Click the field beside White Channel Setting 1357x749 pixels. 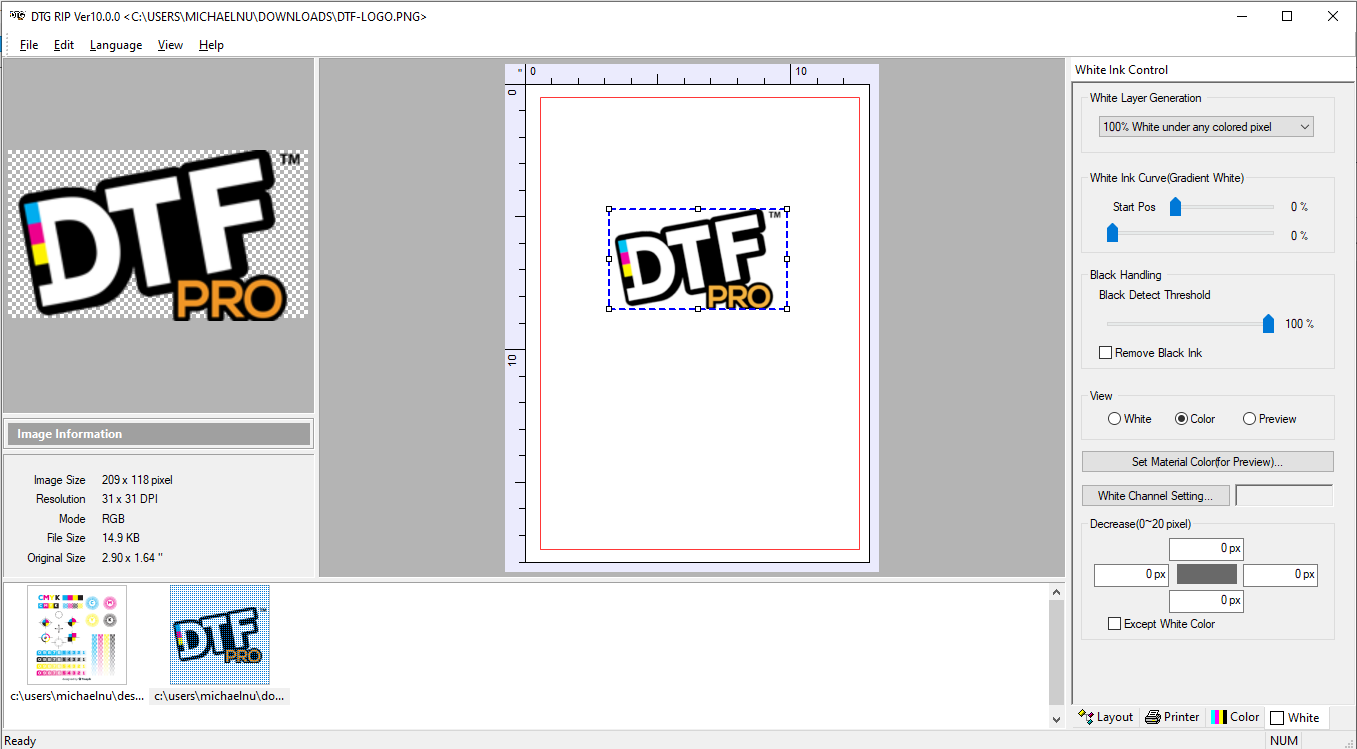tap(1284, 496)
